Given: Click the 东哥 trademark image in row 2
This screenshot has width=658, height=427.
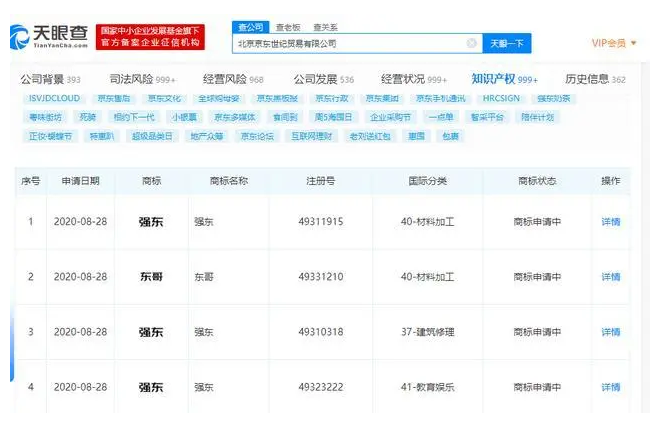Looking at the screenshot, I should [x=151, y=277].
